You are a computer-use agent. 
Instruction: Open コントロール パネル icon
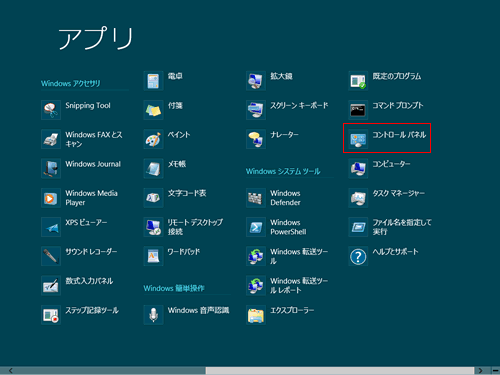click(358, 139)
